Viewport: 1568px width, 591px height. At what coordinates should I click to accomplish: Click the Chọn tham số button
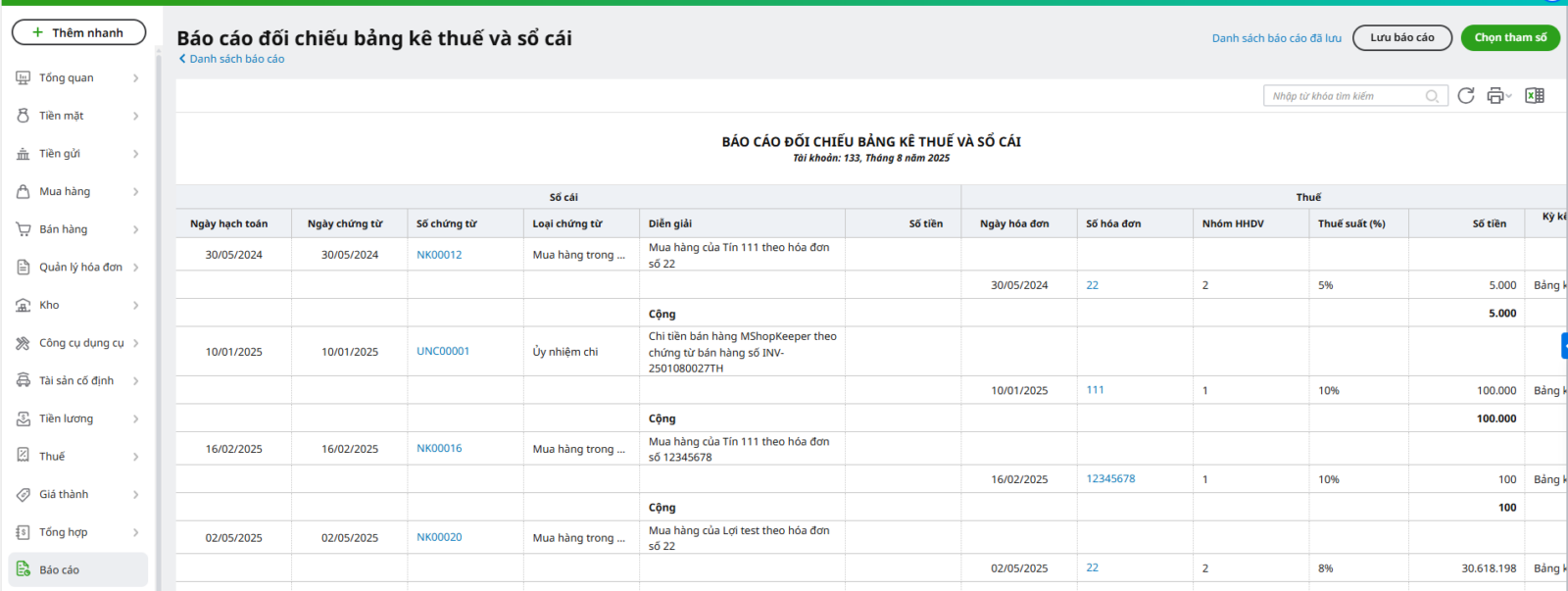tap(1510, 37)
